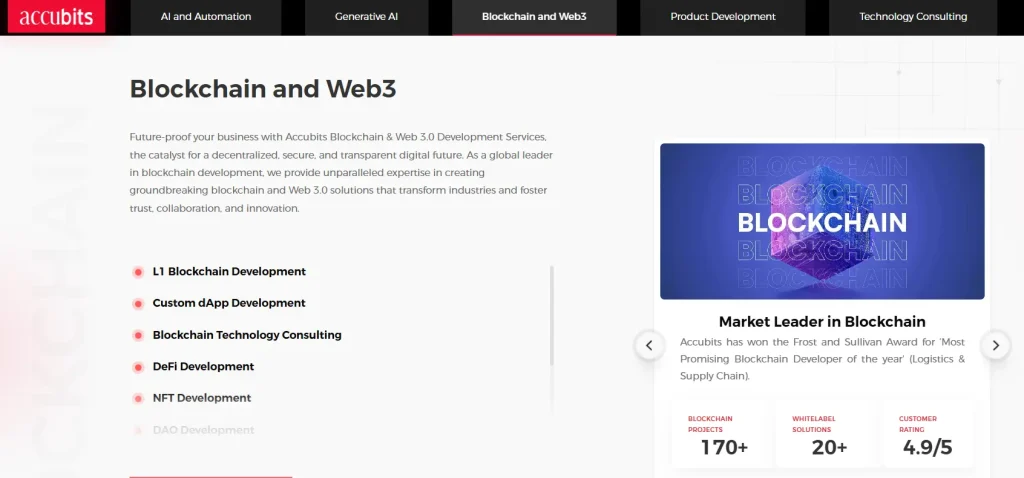Click the faded DAO Development item
Screen dimensions: 1024x478
[x=203, y=430]
